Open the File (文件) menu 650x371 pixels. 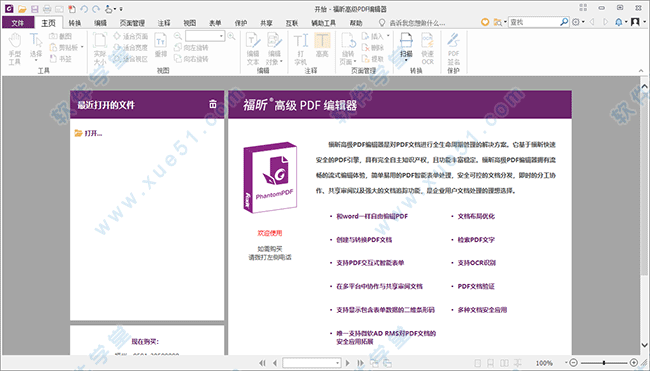18,23
